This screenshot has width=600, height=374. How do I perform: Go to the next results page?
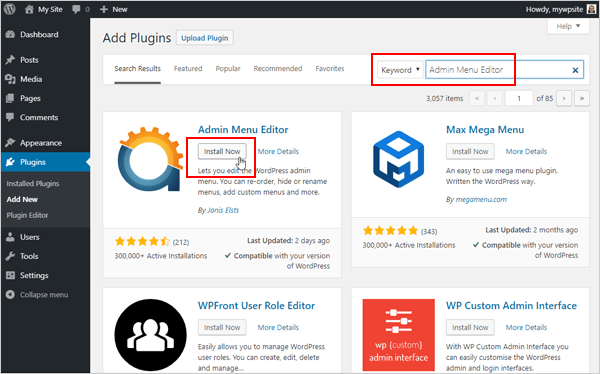coord(564,98)
